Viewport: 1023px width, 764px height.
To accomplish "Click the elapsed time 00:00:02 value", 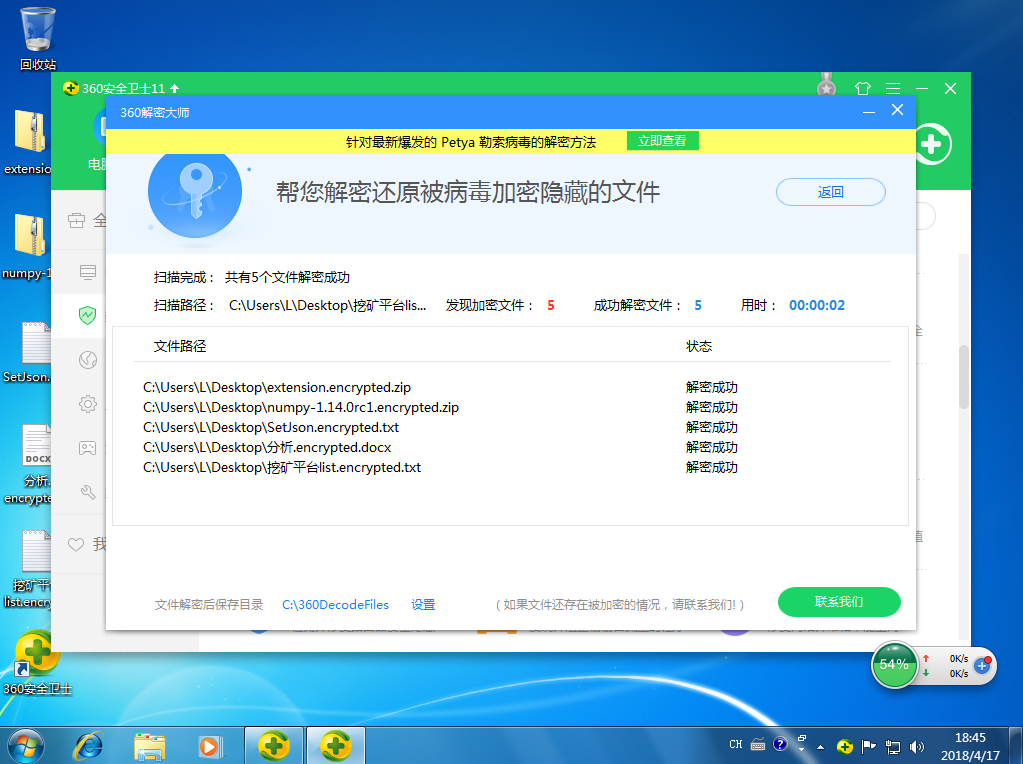I will tap(817, 305).
